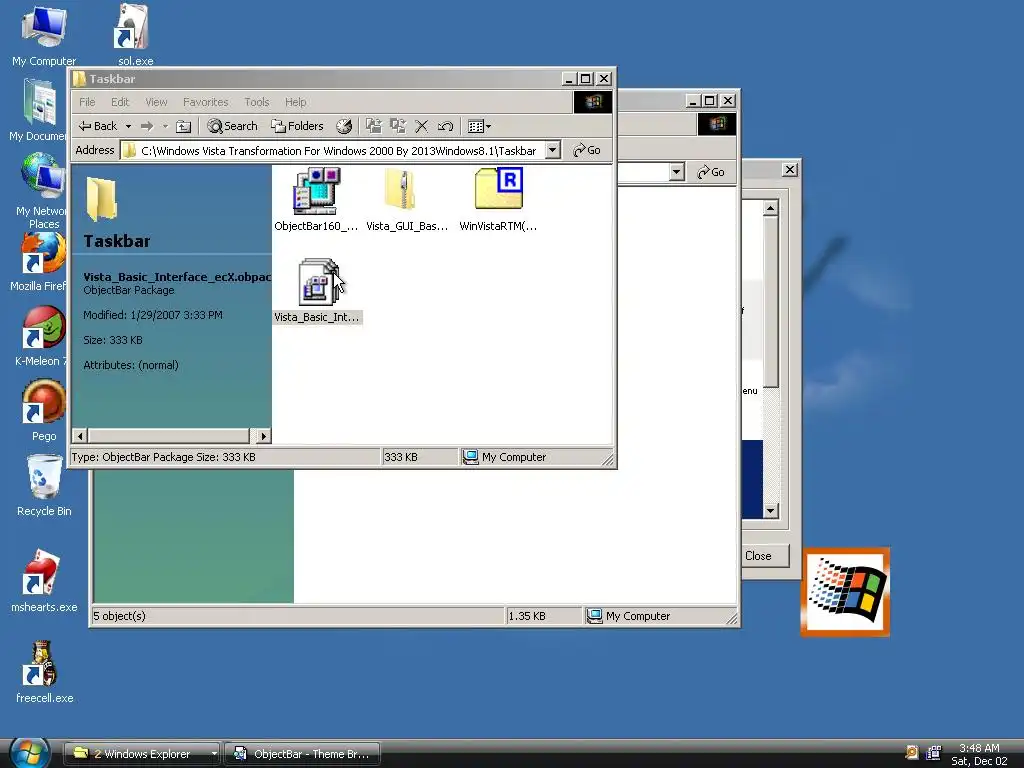
Task: Click the Copy To toolbar icon
Action: [397, 126]
